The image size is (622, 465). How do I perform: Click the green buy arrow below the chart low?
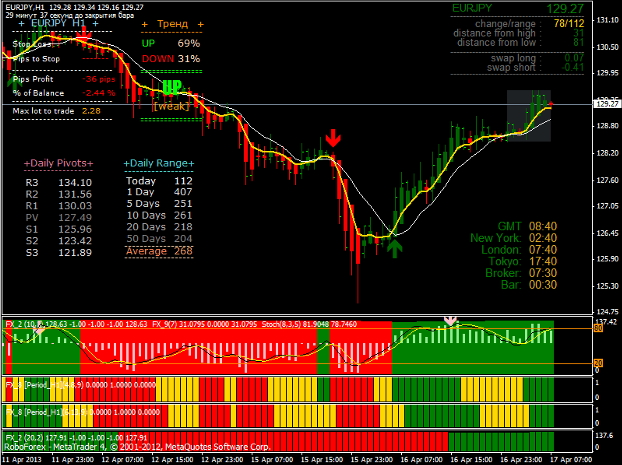click(396, 247)
